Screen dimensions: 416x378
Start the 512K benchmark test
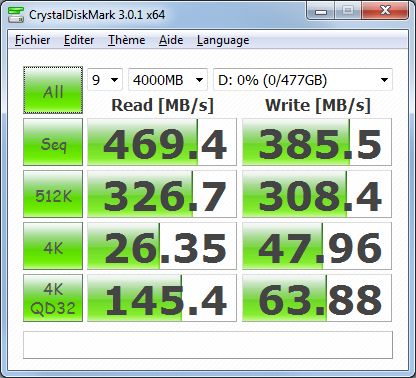[x=53, y=194]
